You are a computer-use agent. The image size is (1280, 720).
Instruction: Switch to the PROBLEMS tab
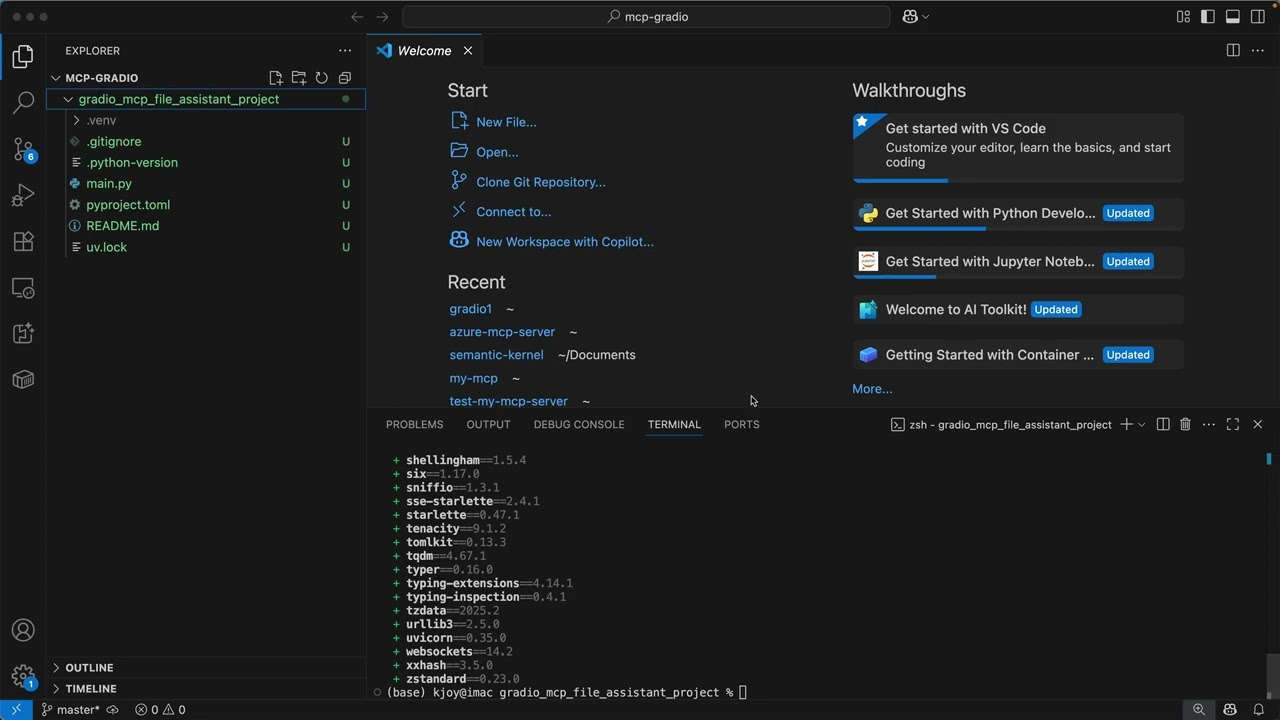point(414,424)
